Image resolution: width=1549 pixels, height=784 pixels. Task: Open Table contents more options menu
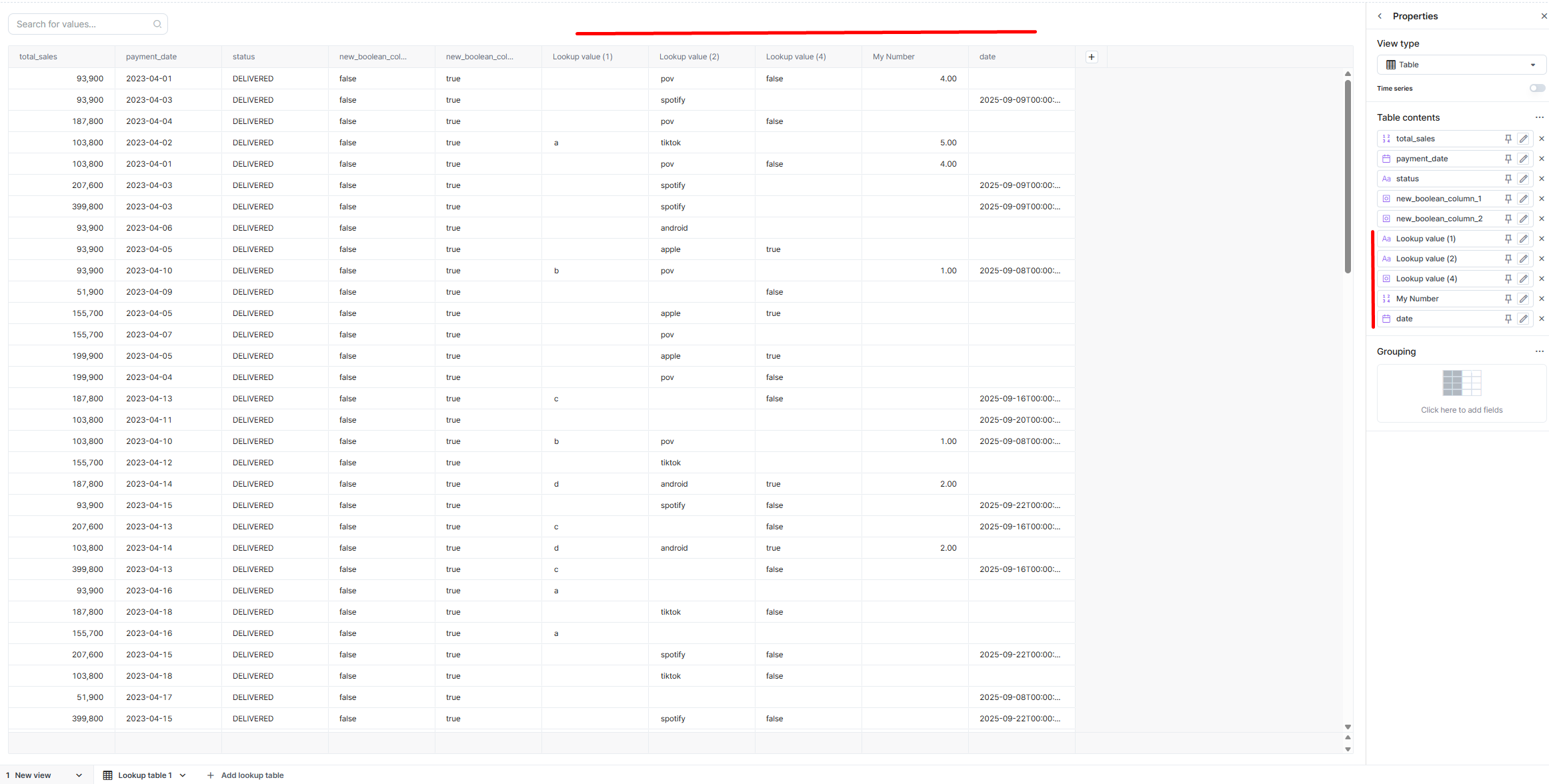pos(1539,117)
